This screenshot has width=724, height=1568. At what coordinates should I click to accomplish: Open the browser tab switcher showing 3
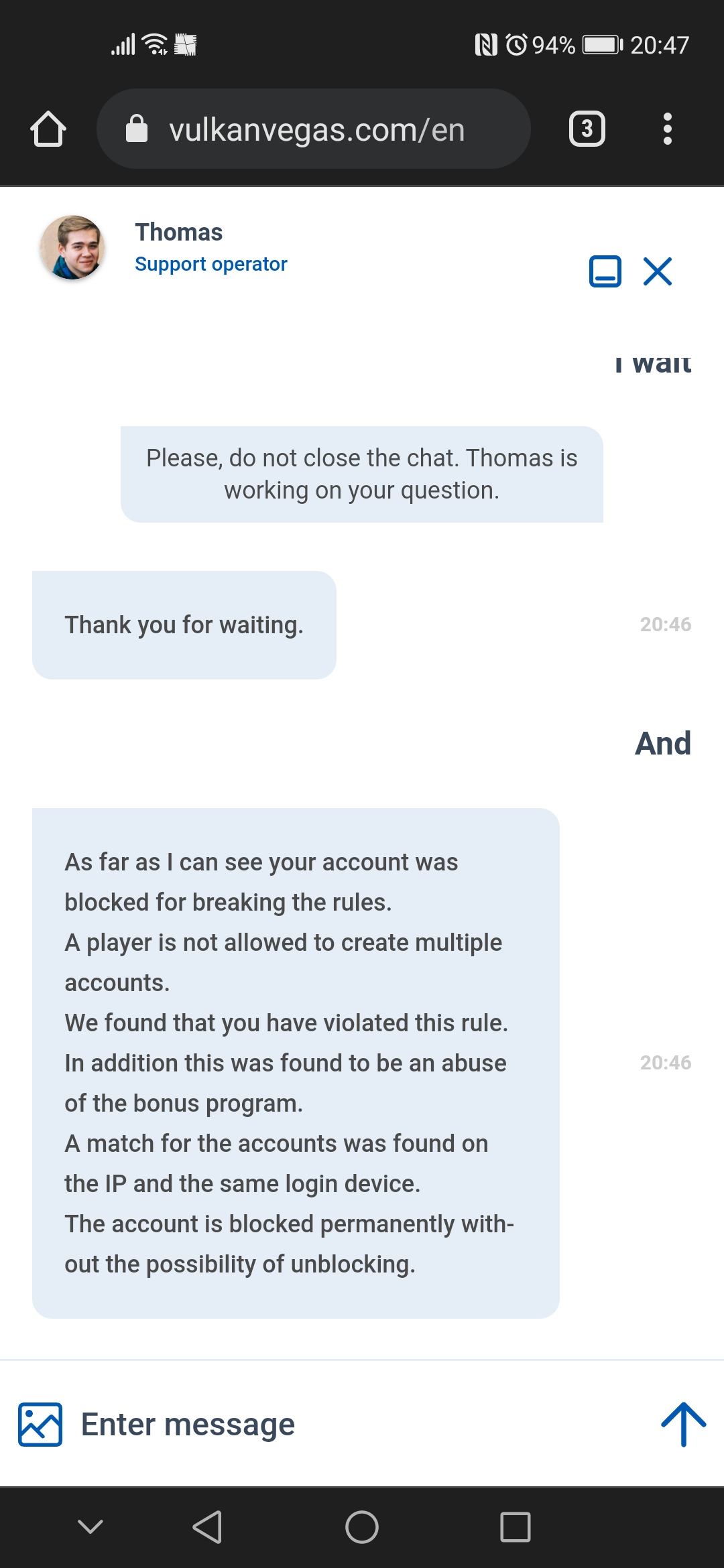click(587, 129)
